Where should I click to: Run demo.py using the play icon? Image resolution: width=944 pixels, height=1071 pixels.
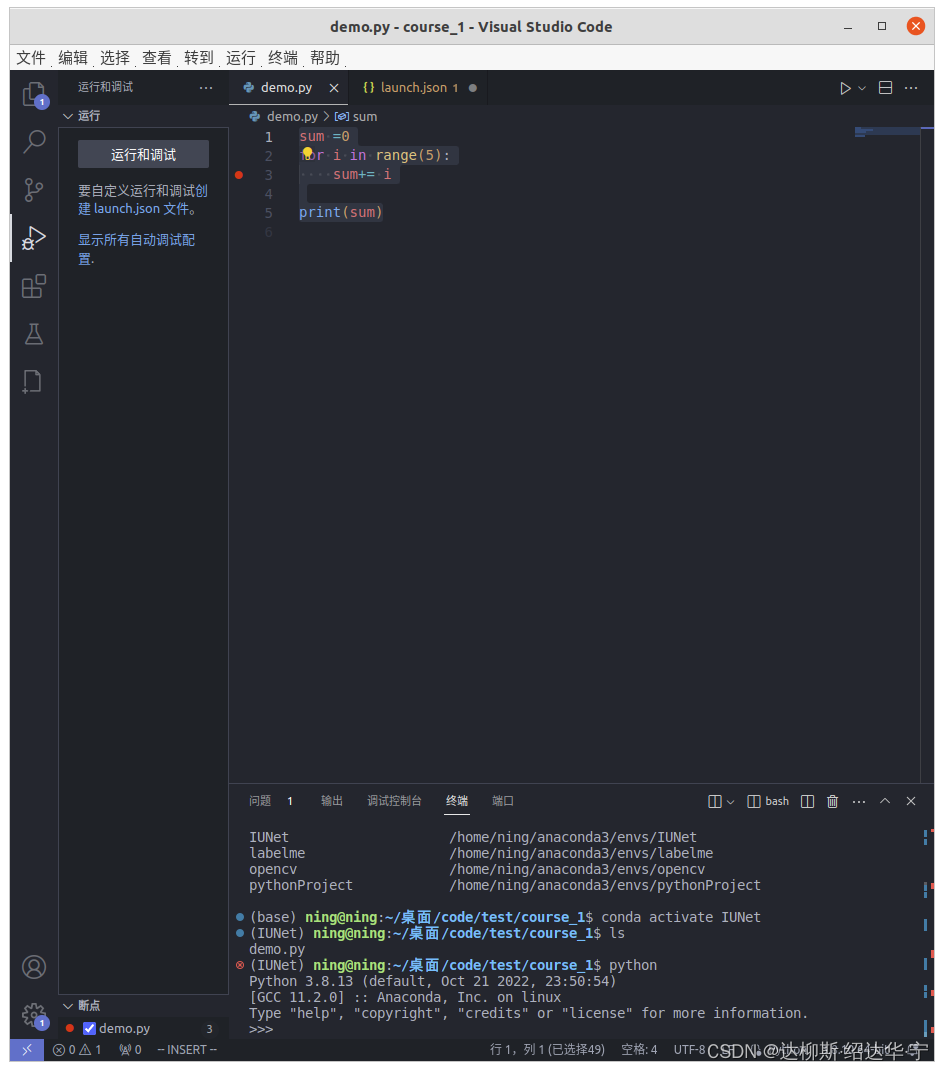845,87
